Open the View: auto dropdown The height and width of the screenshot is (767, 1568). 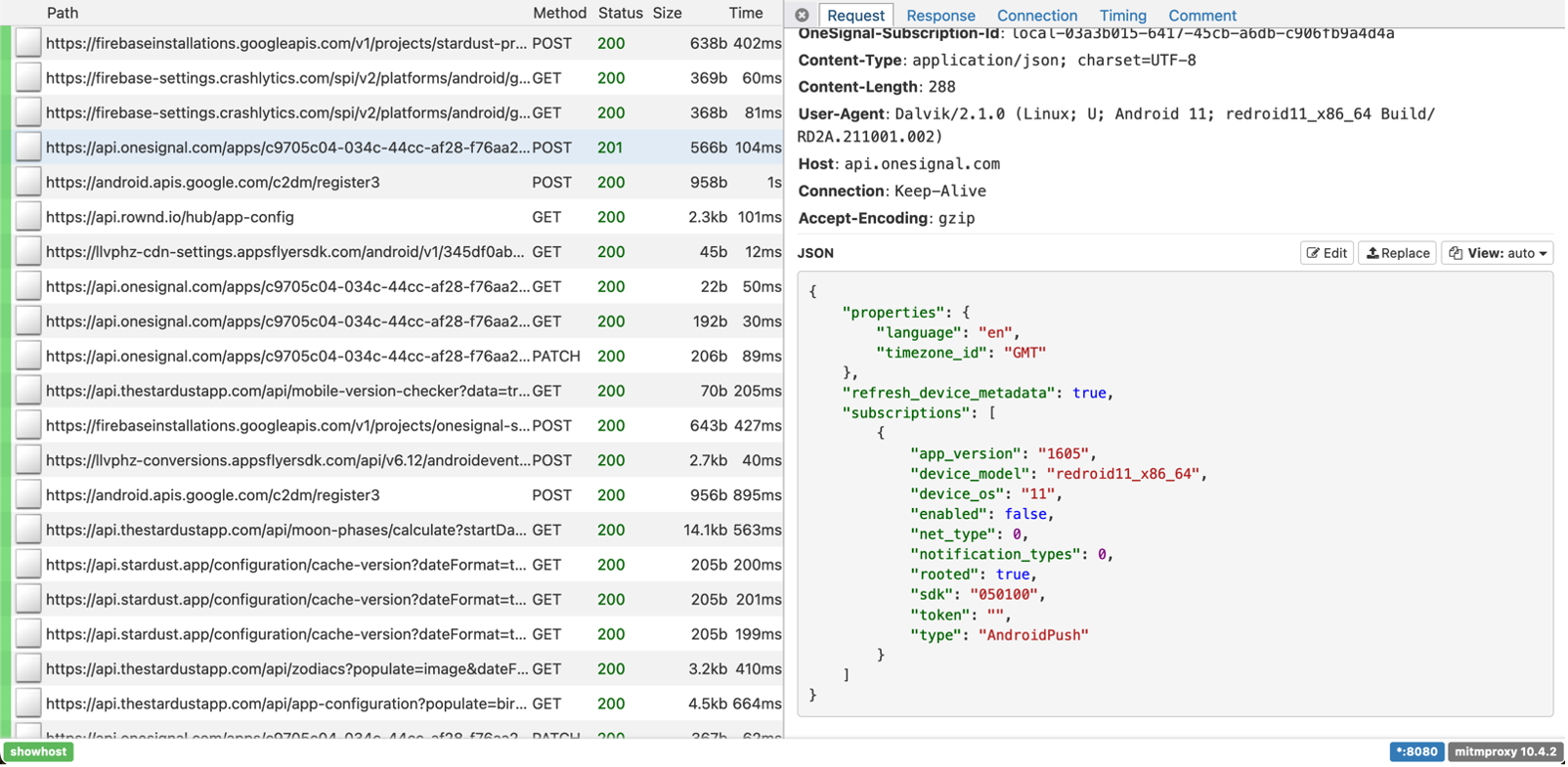click(1497, 253)
